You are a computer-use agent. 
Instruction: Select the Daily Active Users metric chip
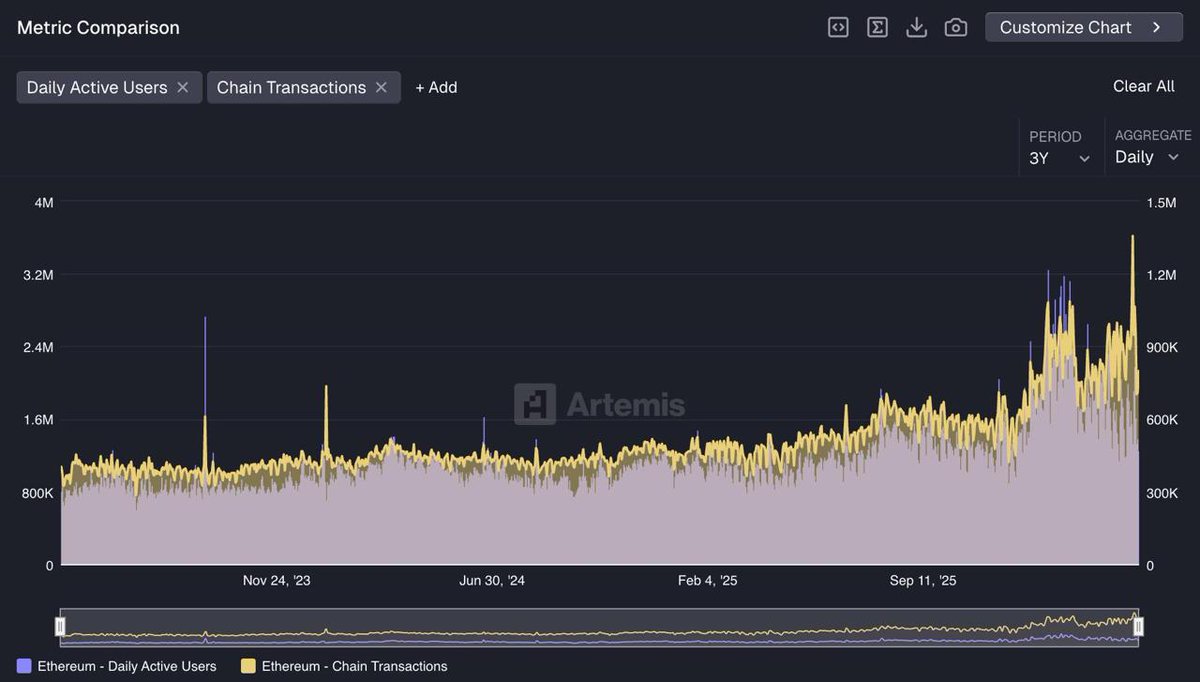coord(97,88)
